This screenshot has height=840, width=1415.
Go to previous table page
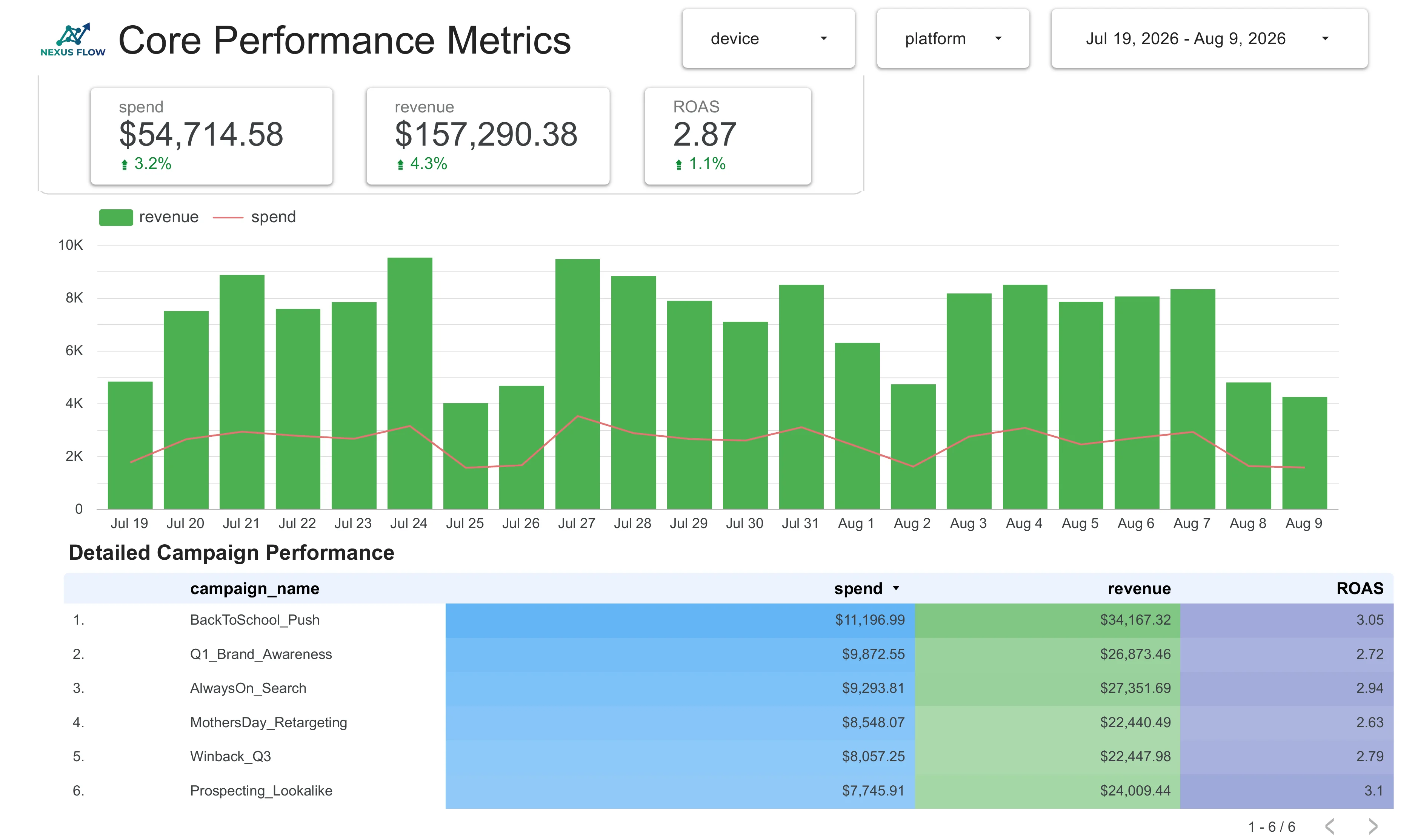(1330, 826)
